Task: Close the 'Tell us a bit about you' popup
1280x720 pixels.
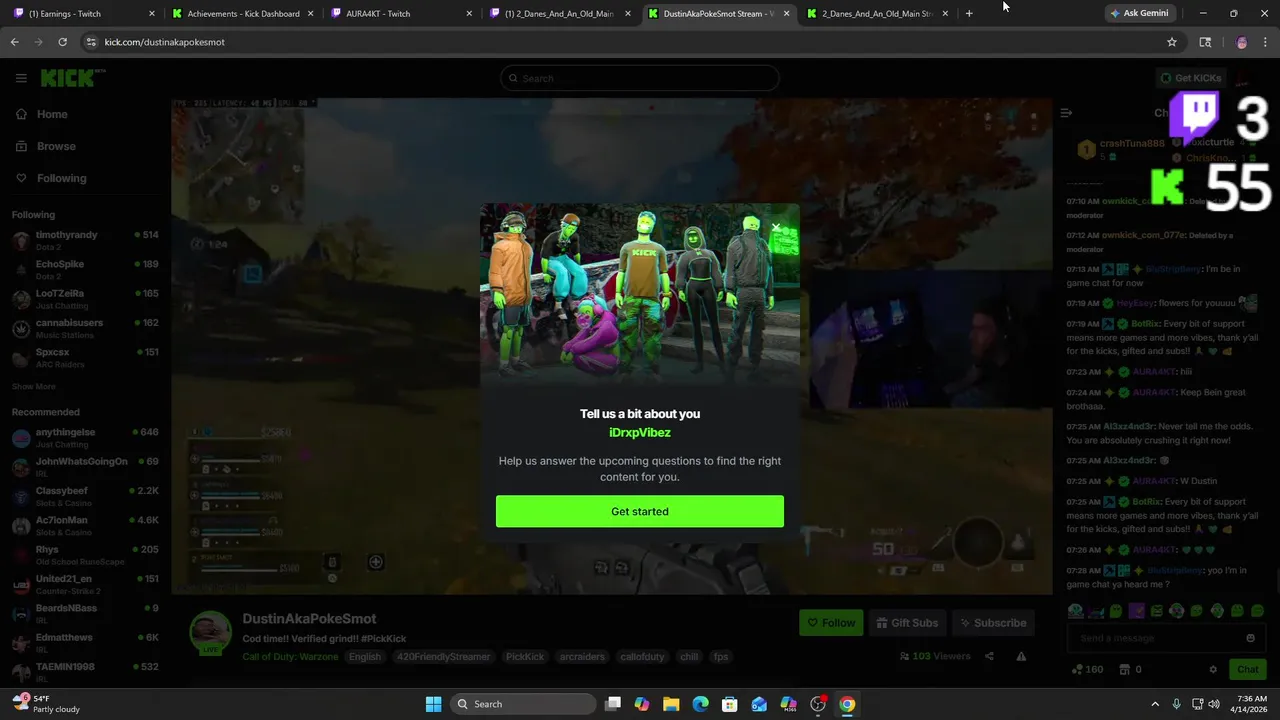Action: tap(776, 228)
